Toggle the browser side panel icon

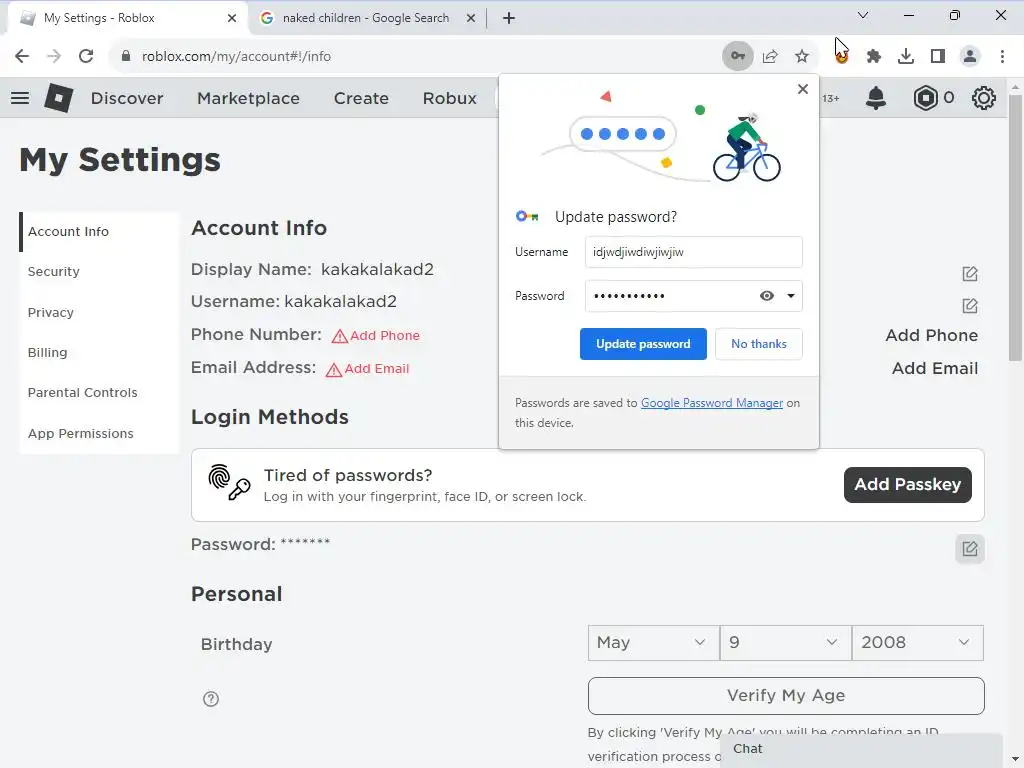(x=938, y=56)
